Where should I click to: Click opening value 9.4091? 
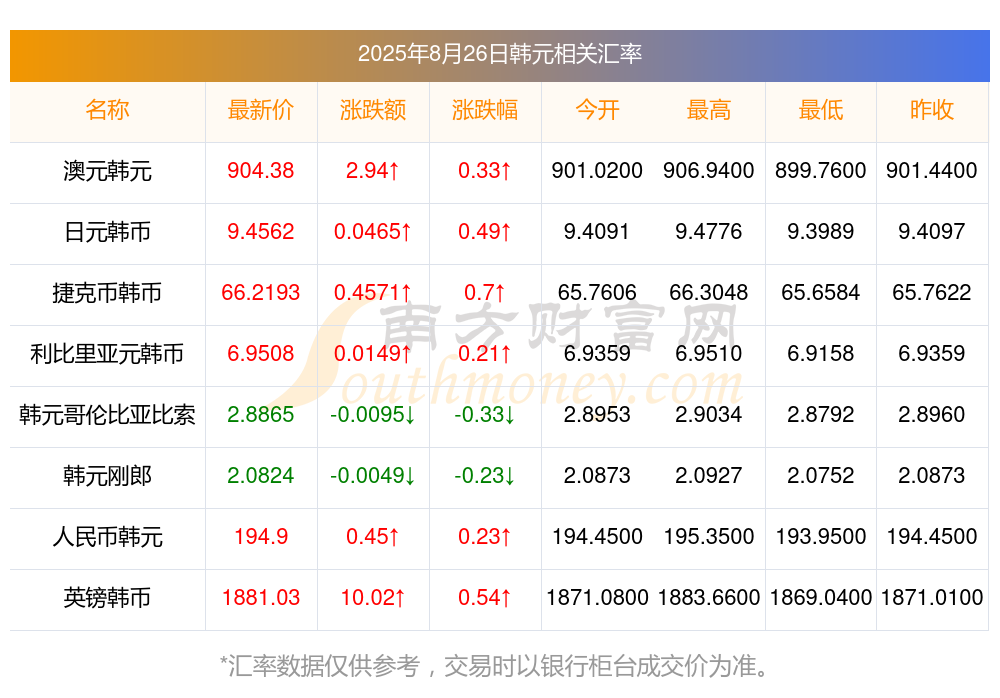pos(597,231)
